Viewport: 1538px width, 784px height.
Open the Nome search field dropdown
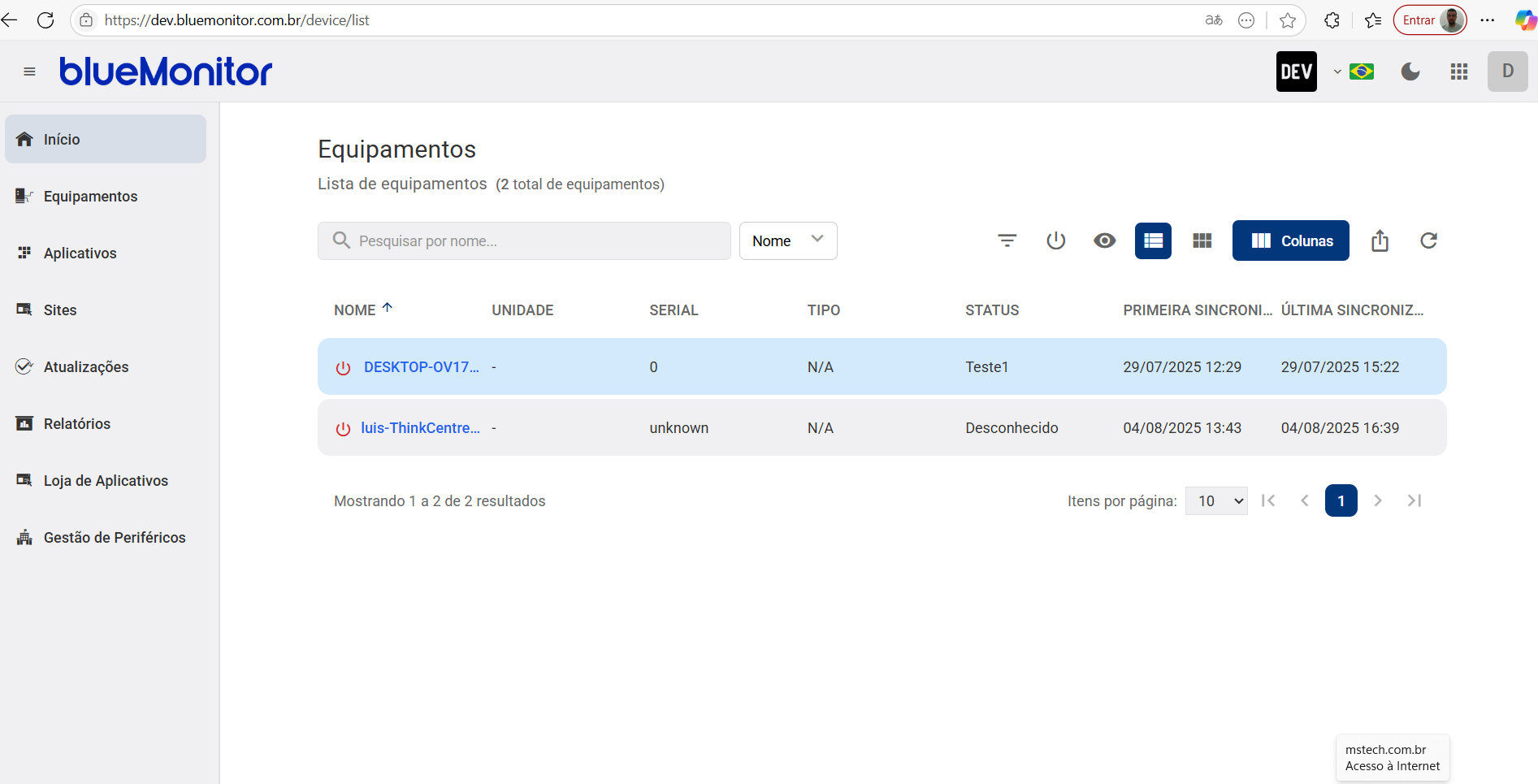[787, 240]
